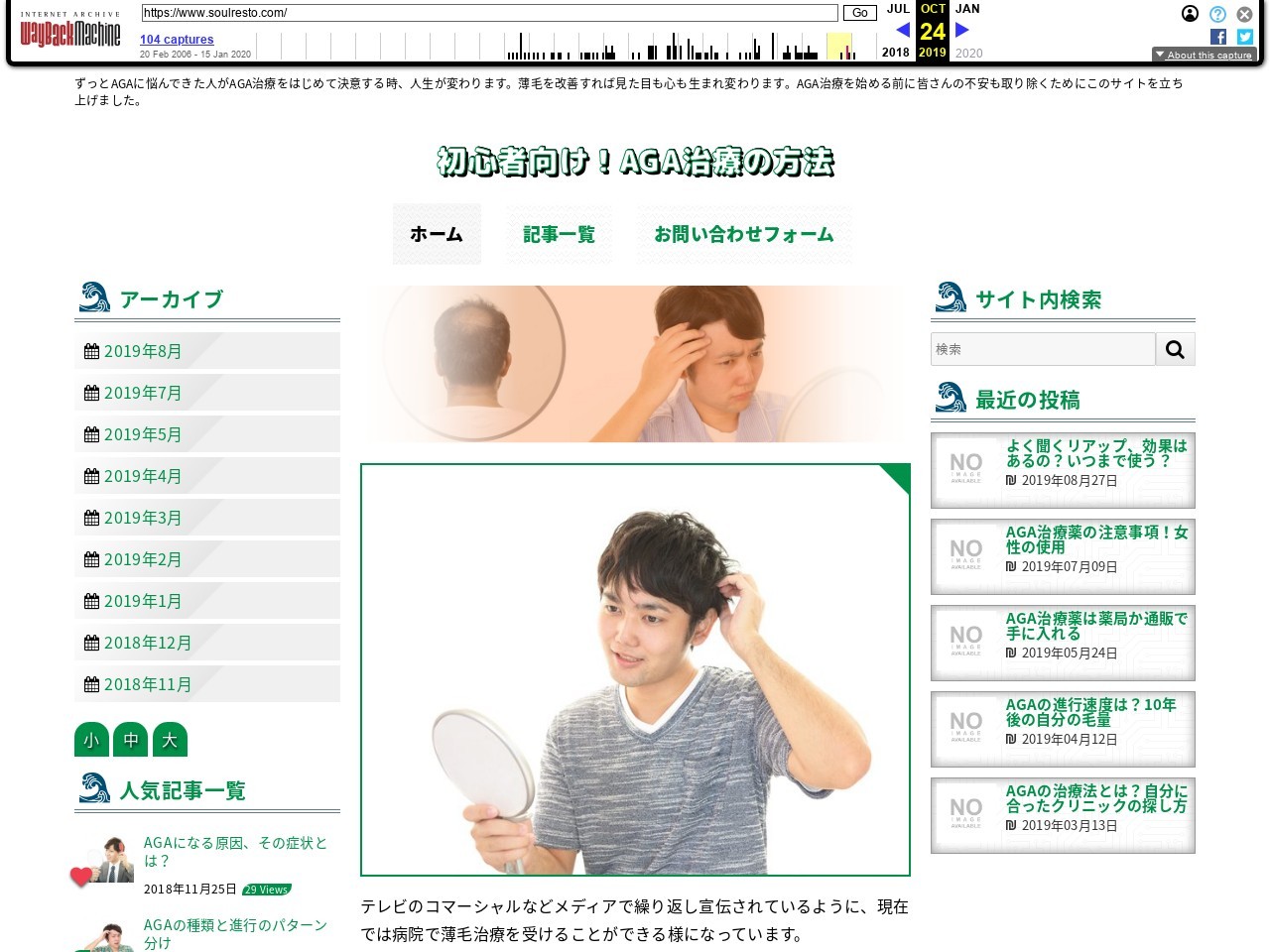Open お問い合わせフォーム contact page
Screen dimensions: 1270x952
[x=743, y=234]
